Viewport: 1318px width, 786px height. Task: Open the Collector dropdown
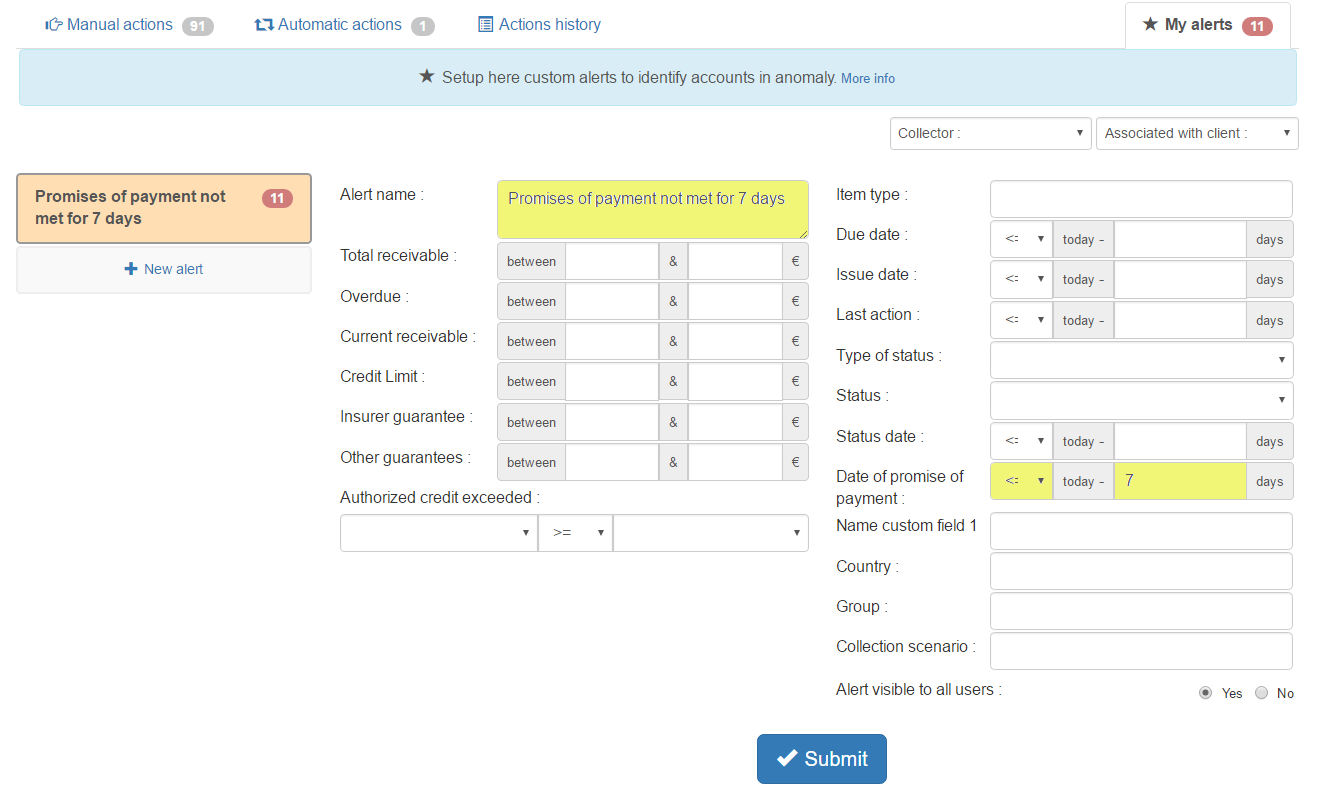coord(989,133)
